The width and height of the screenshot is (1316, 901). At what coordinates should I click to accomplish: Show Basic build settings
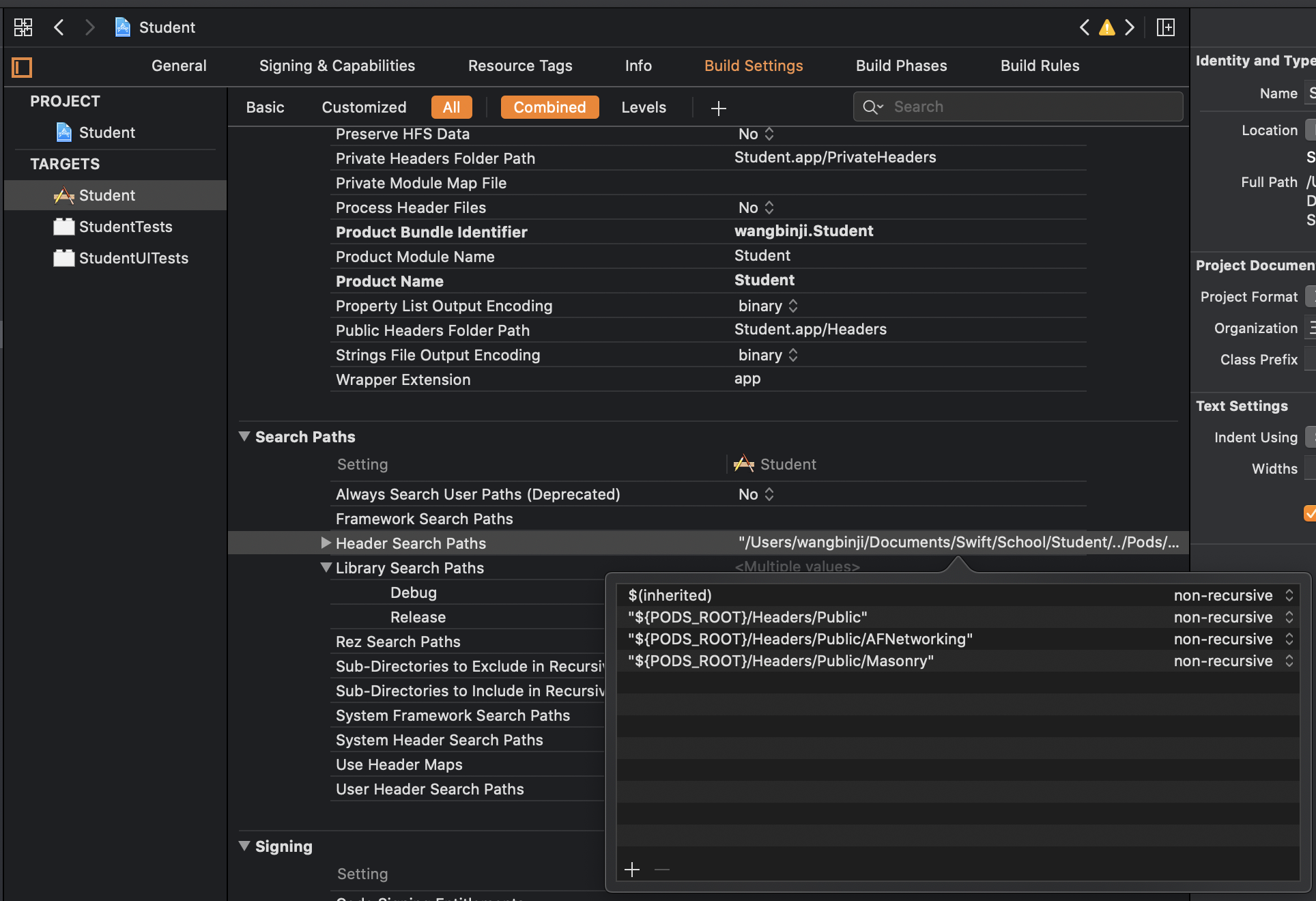[x=265, y=107]
